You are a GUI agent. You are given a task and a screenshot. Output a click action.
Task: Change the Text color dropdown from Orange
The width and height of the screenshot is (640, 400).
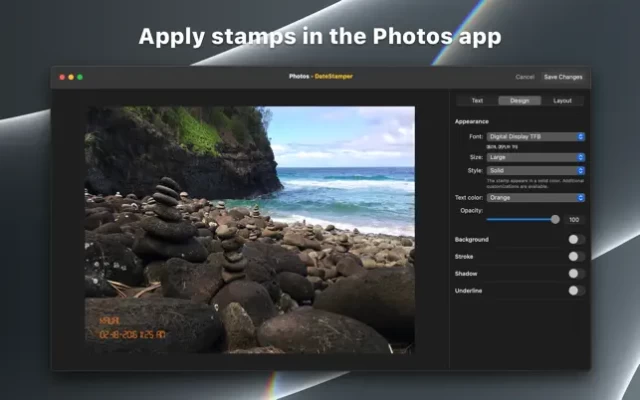point(535,198)
